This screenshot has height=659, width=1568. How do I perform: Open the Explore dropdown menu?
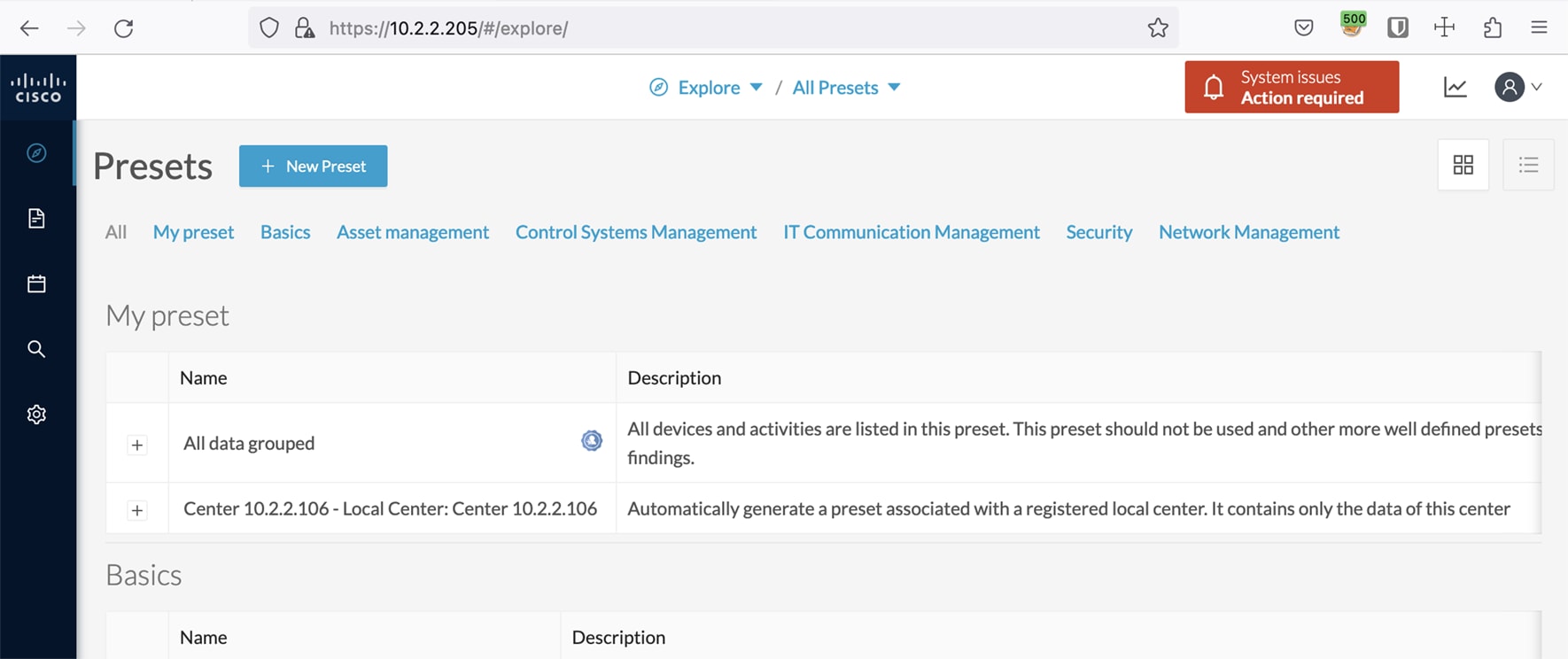click(x=718, y=88)
